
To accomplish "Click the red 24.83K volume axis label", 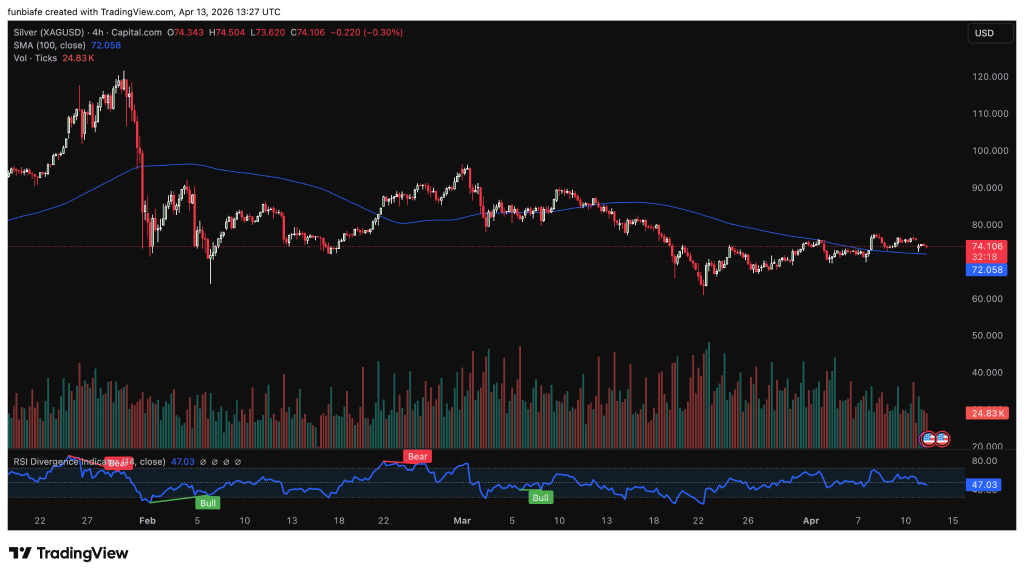I will [987, 413].
